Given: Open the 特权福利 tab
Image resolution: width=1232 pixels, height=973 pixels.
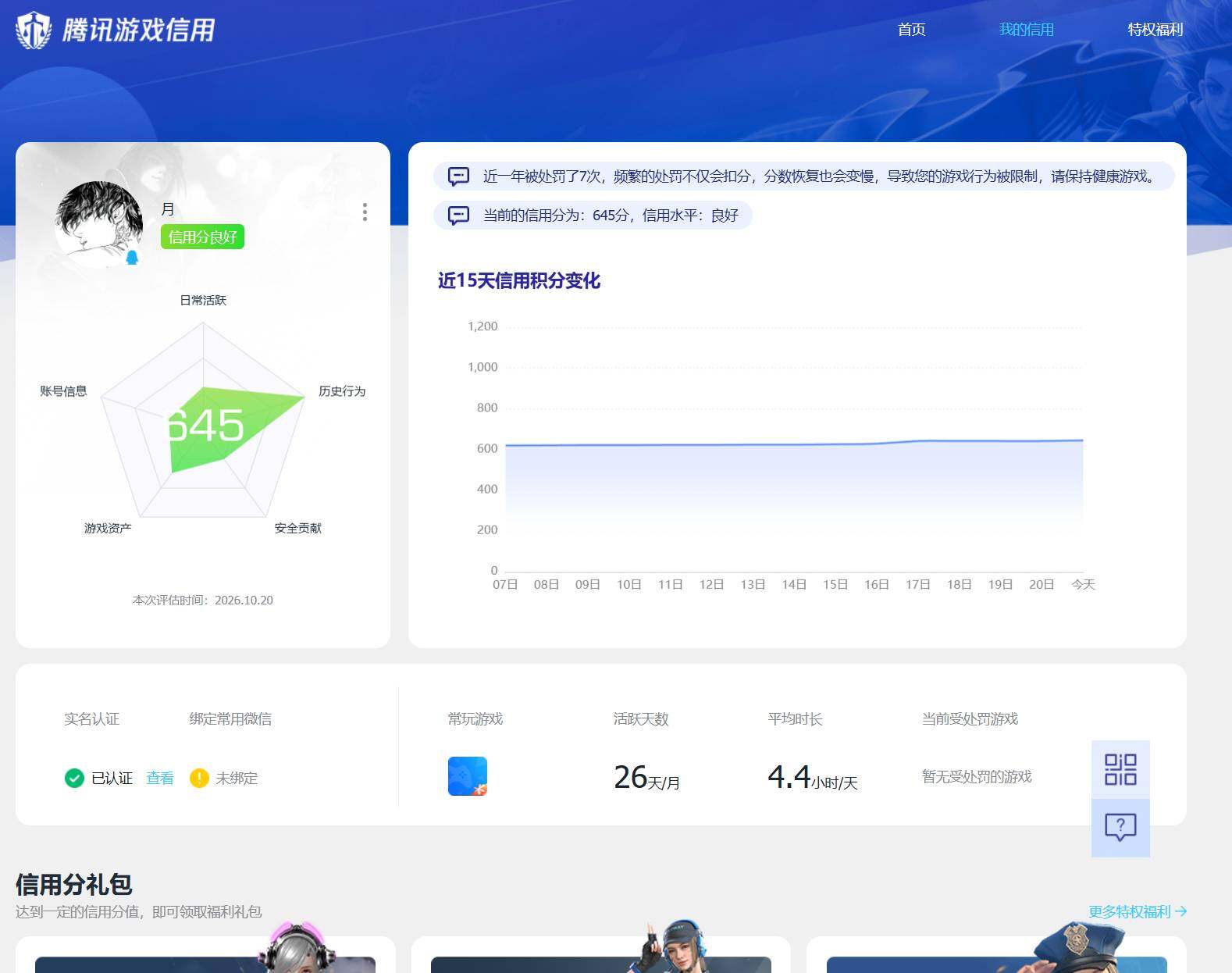Looking at the screenshot, I should (1155, 30).
